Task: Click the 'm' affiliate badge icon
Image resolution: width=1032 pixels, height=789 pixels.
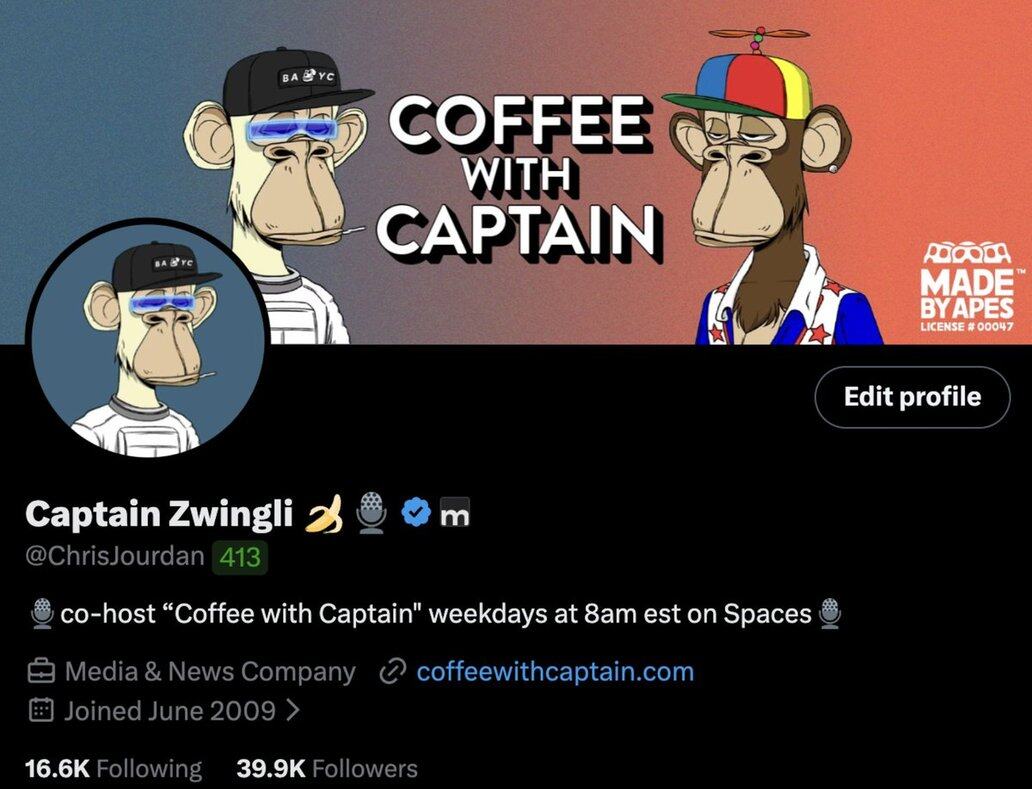Action: pos(455,513)
